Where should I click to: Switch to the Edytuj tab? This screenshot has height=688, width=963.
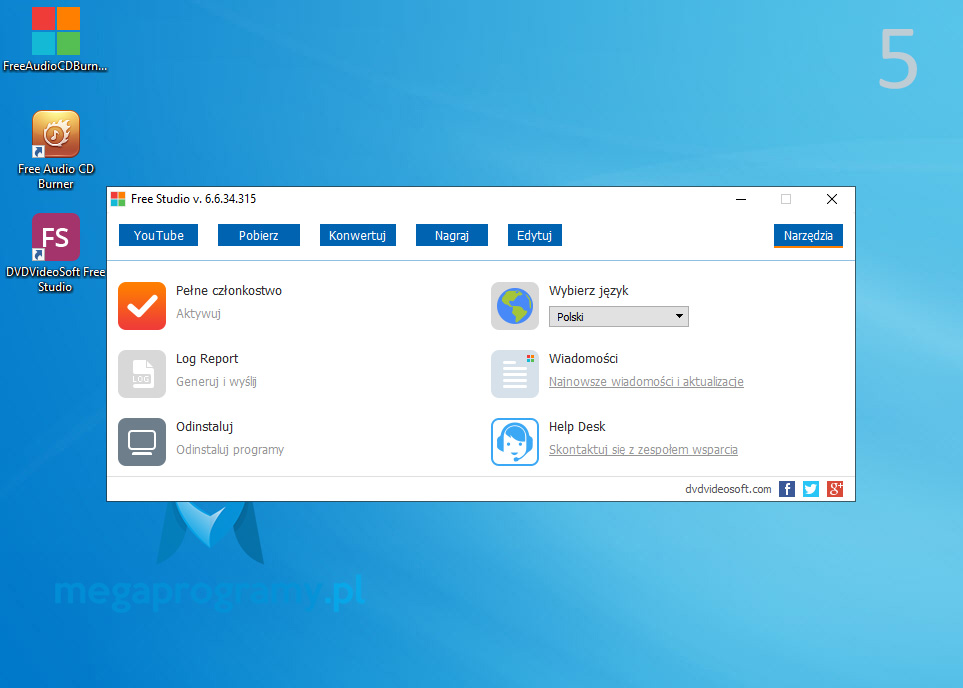pos(534,235)
